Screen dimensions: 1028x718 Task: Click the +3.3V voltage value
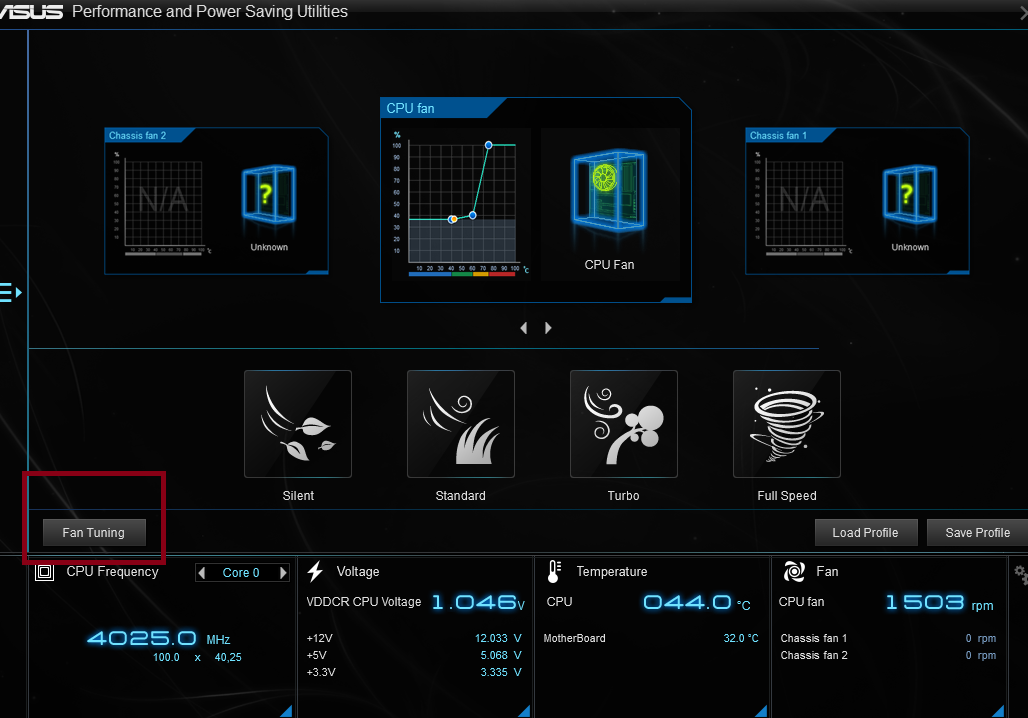coord(501,672)
